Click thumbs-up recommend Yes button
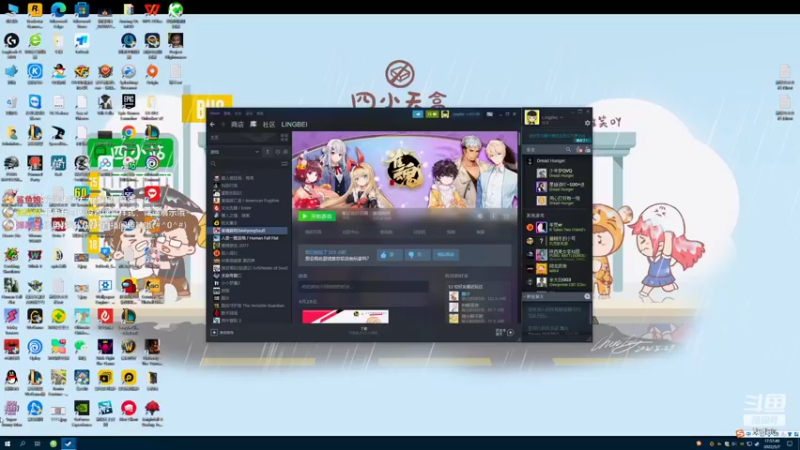 pyautogui.click(x=389, y=255)
